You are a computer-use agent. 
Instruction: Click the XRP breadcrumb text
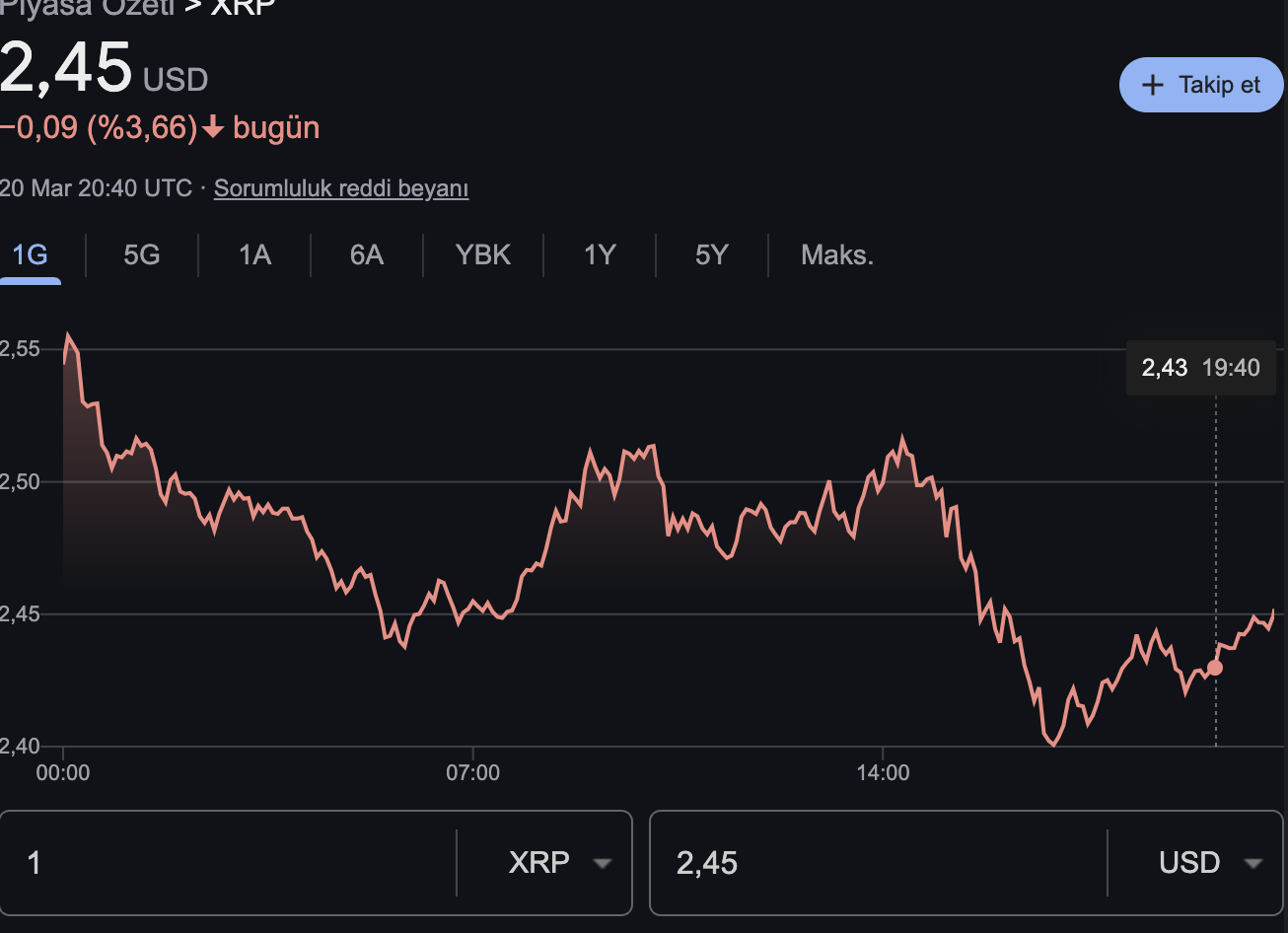[x=243, y=7]
